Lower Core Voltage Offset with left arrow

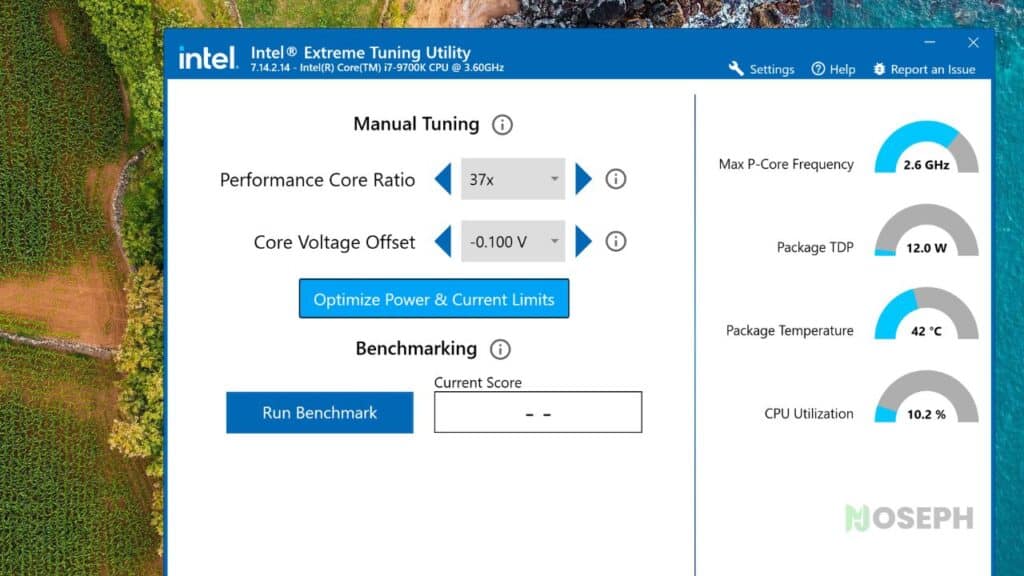443,242
